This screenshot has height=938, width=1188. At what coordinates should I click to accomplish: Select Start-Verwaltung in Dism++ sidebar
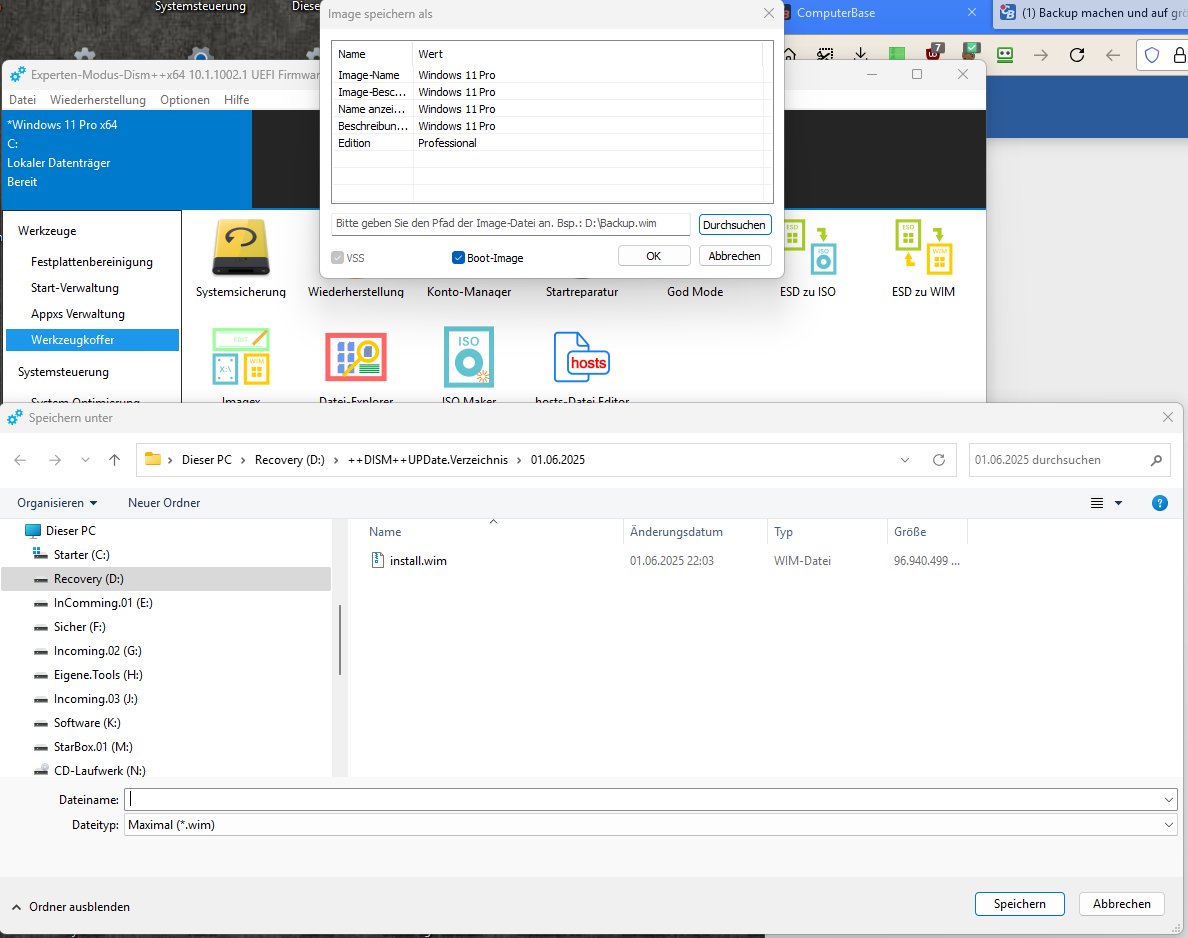click(x=75, y=288)
